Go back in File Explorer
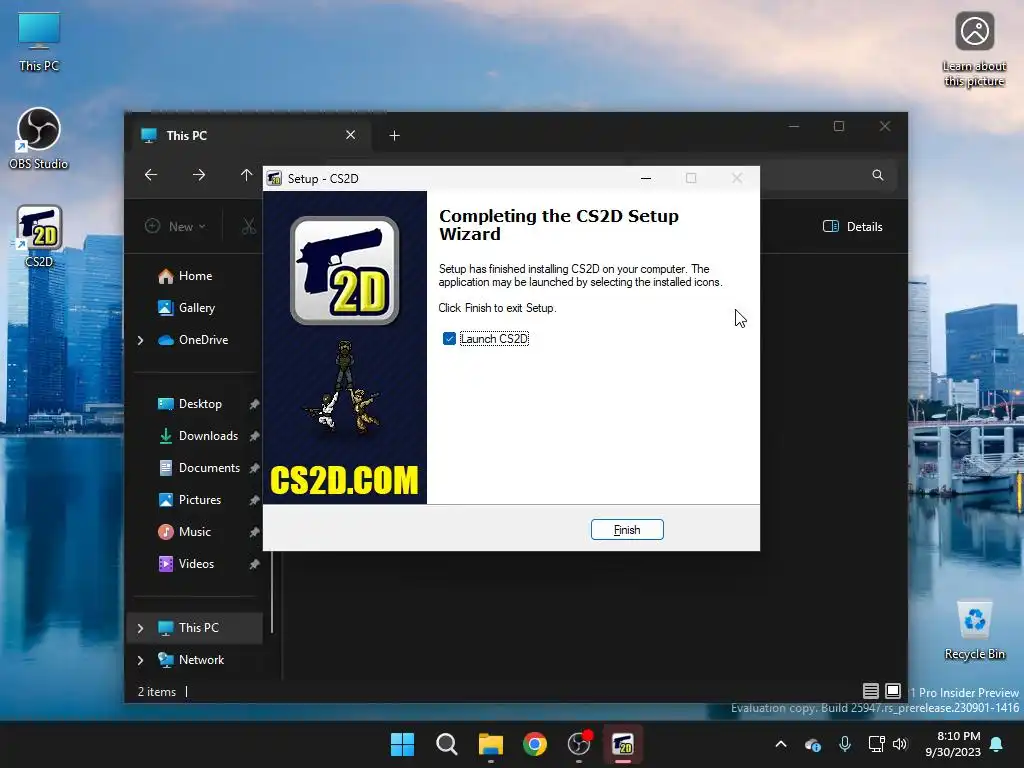Image resolution: width=1024 pixels, height=768 pixels. (x=151, y=175)
